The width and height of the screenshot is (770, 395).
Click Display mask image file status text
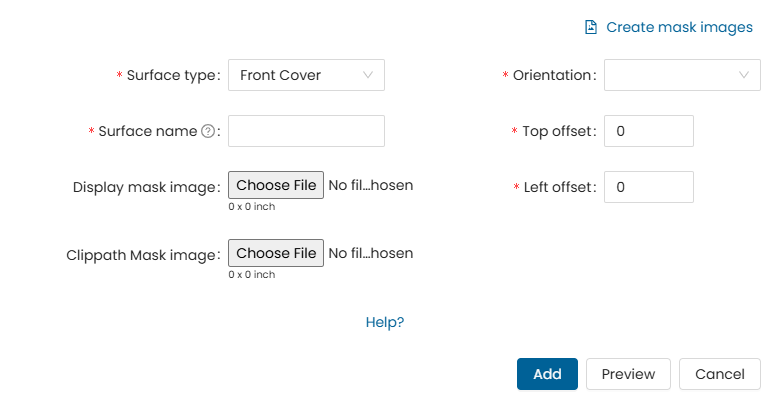pos(371,185)
